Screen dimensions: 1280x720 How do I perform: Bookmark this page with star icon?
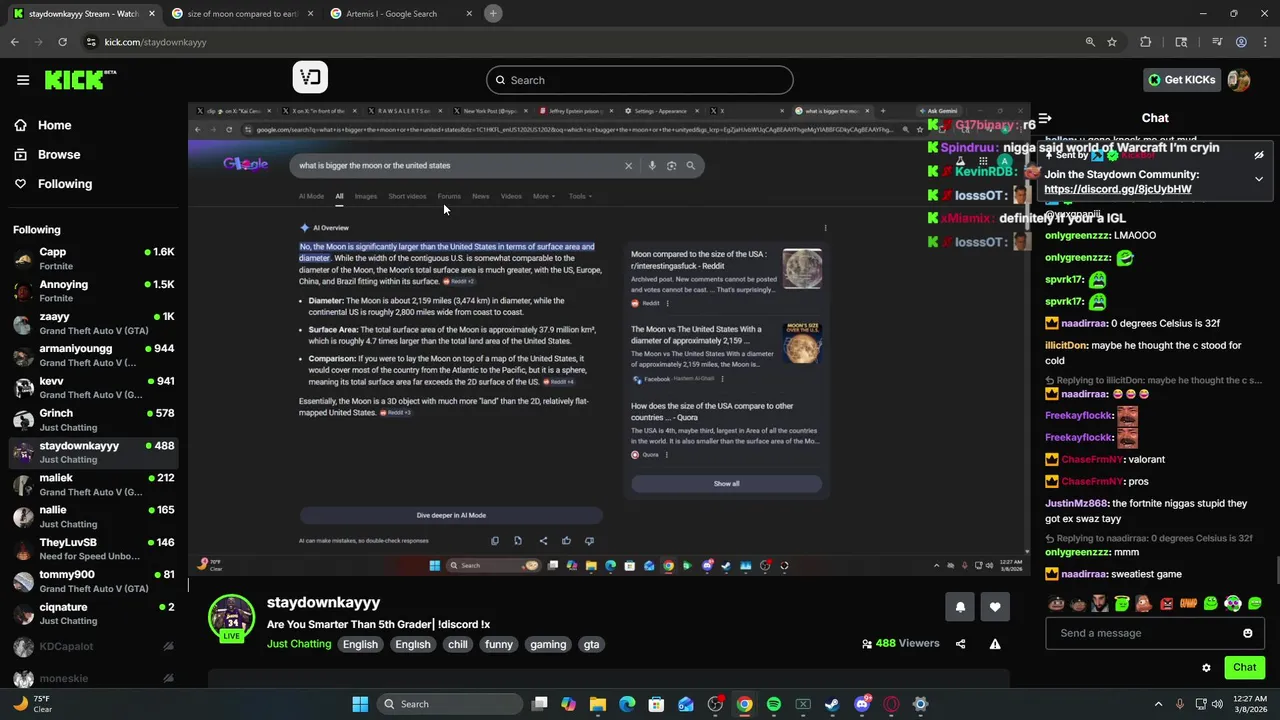click(1112, 42)
